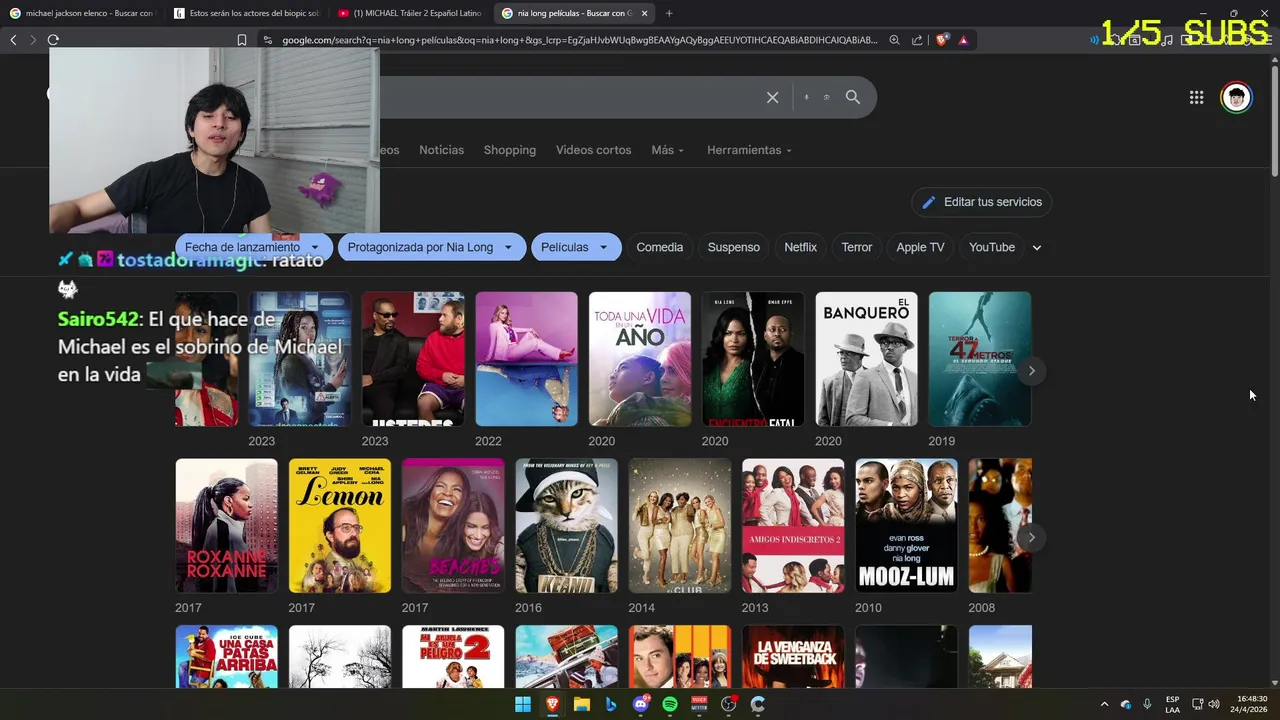
Task: Toggle the Netflix filter chip
Action: click(x=800, y=247)
